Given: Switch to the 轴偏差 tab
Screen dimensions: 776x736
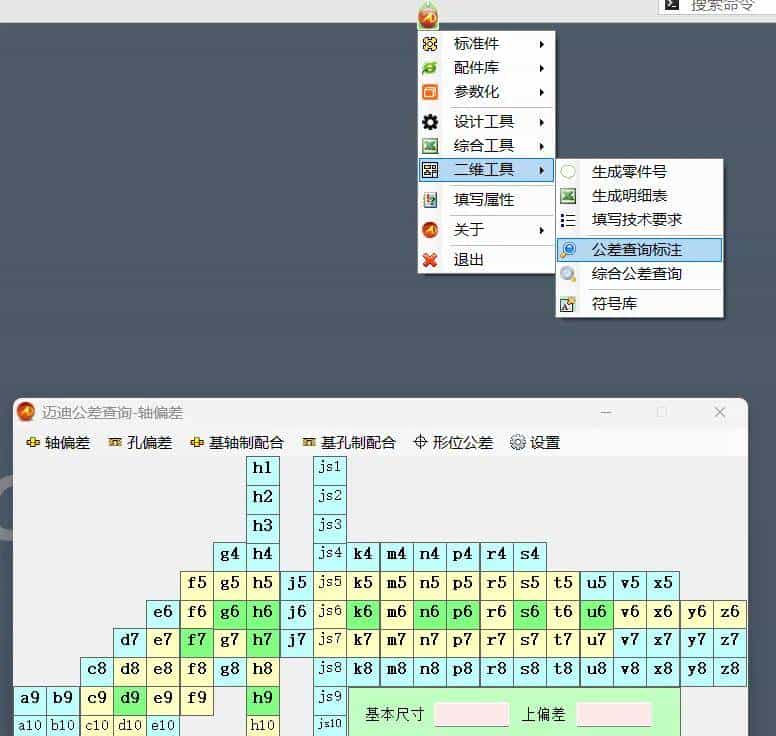Looking at the screenshot, I should point(58,442).
